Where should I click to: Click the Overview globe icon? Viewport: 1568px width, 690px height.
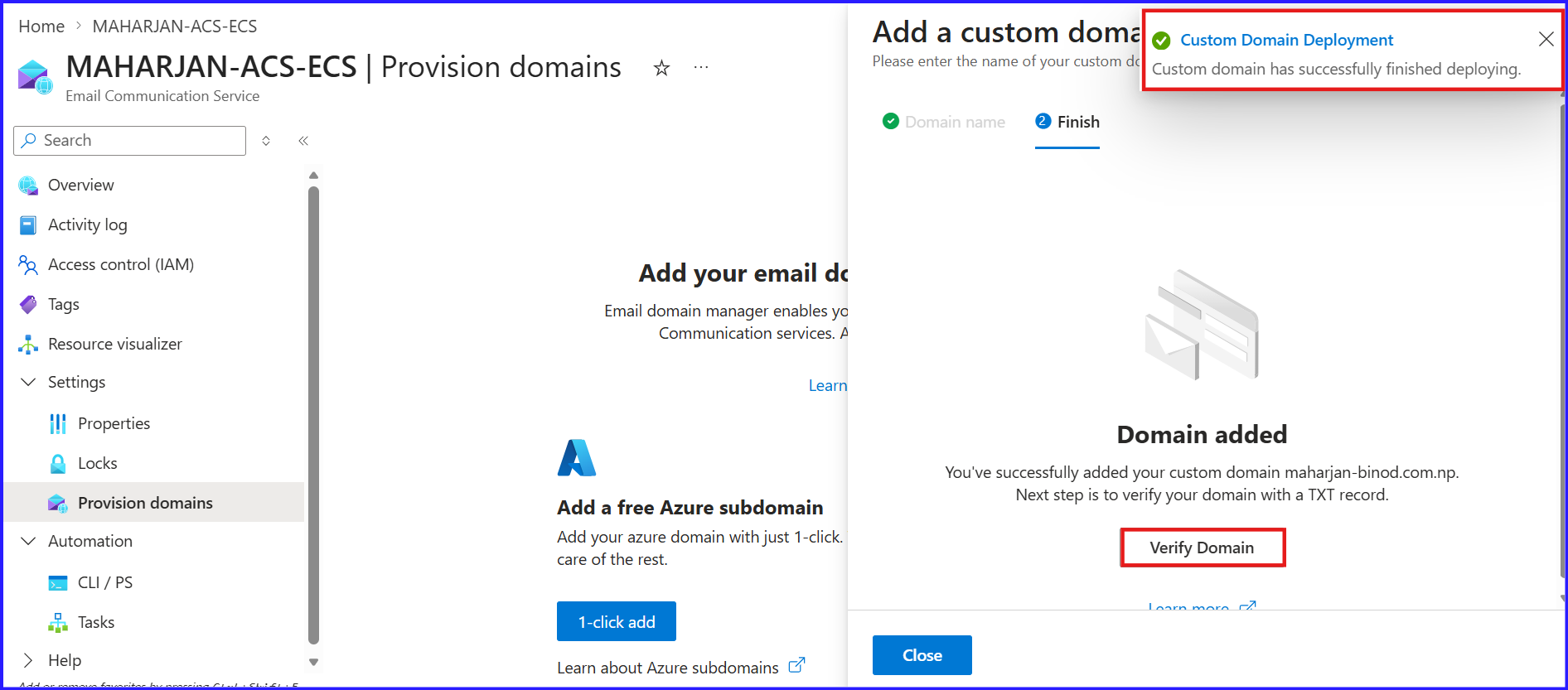[x=28, y=186]
